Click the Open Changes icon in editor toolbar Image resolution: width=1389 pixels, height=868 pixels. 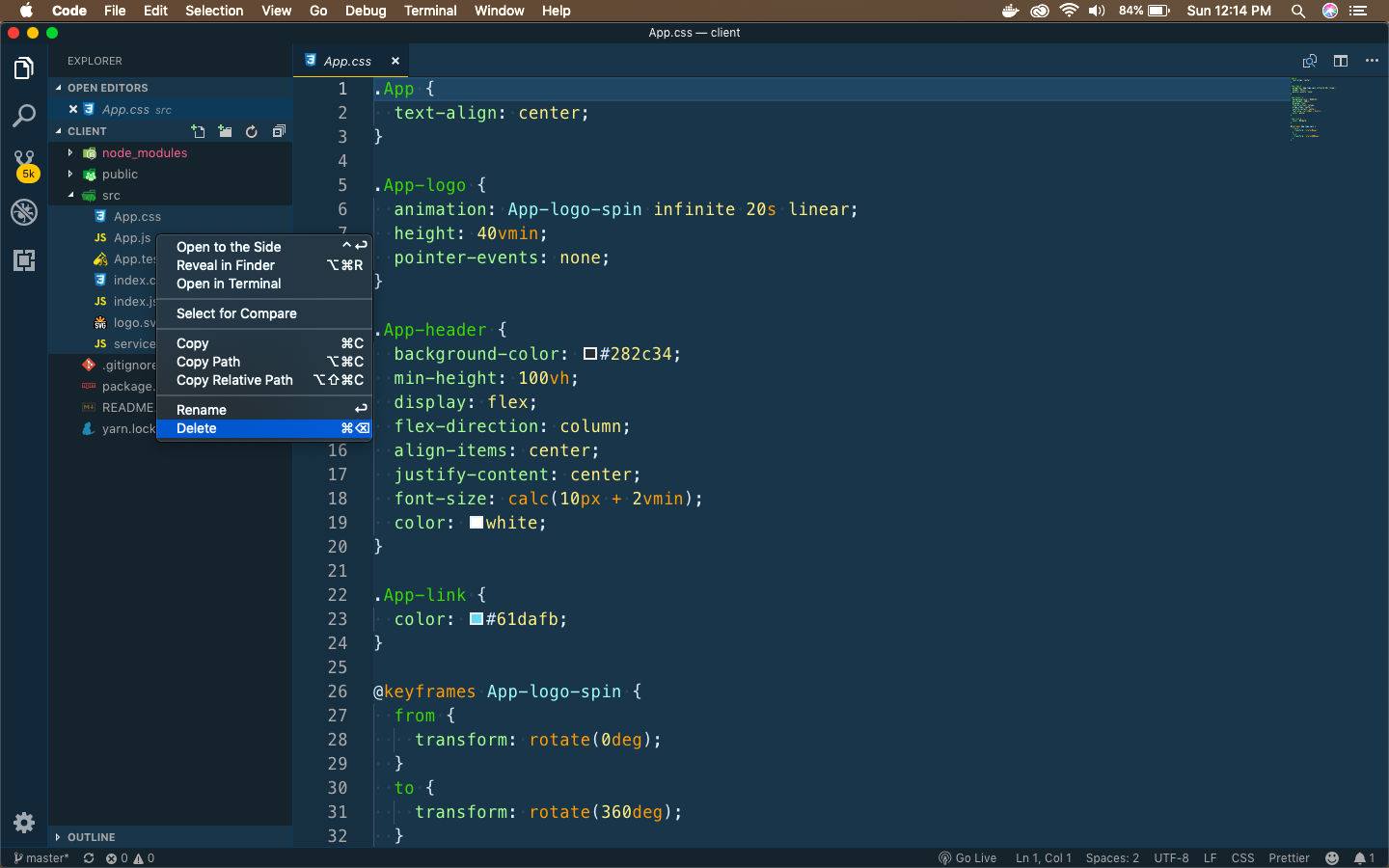tap(1310, 61)
